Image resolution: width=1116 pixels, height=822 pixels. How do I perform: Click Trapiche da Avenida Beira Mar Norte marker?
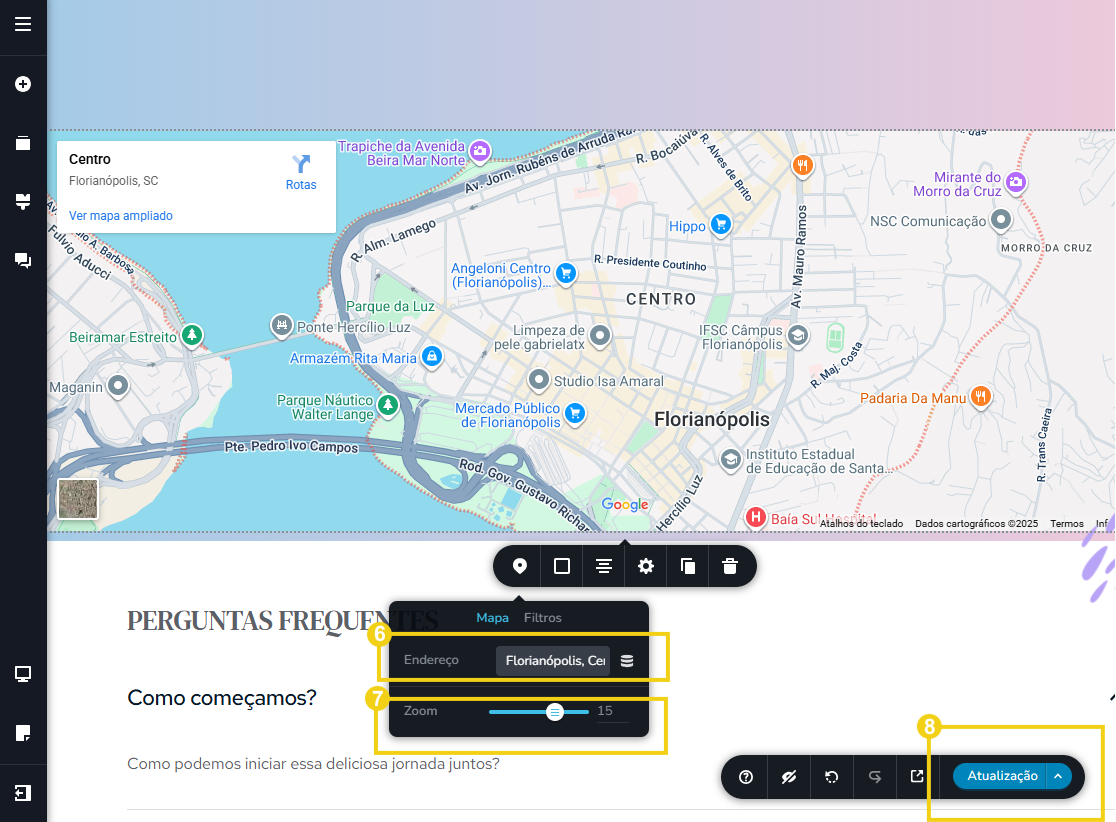tap(480, 151)
